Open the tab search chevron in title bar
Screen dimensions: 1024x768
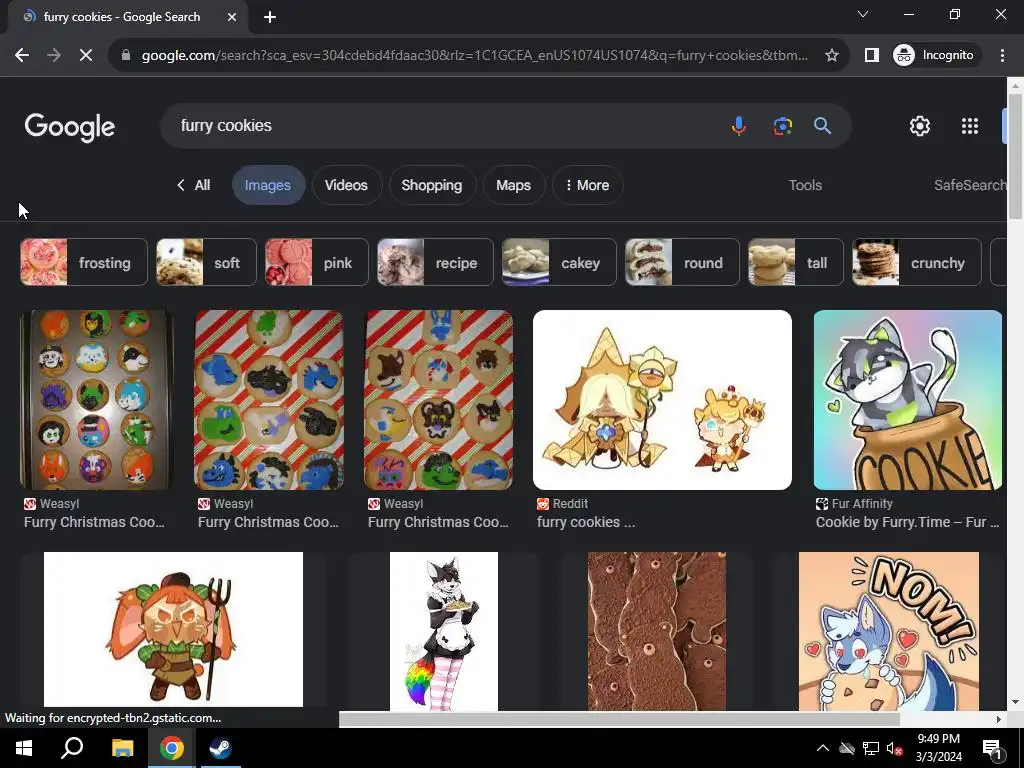[x=863, y=14]
